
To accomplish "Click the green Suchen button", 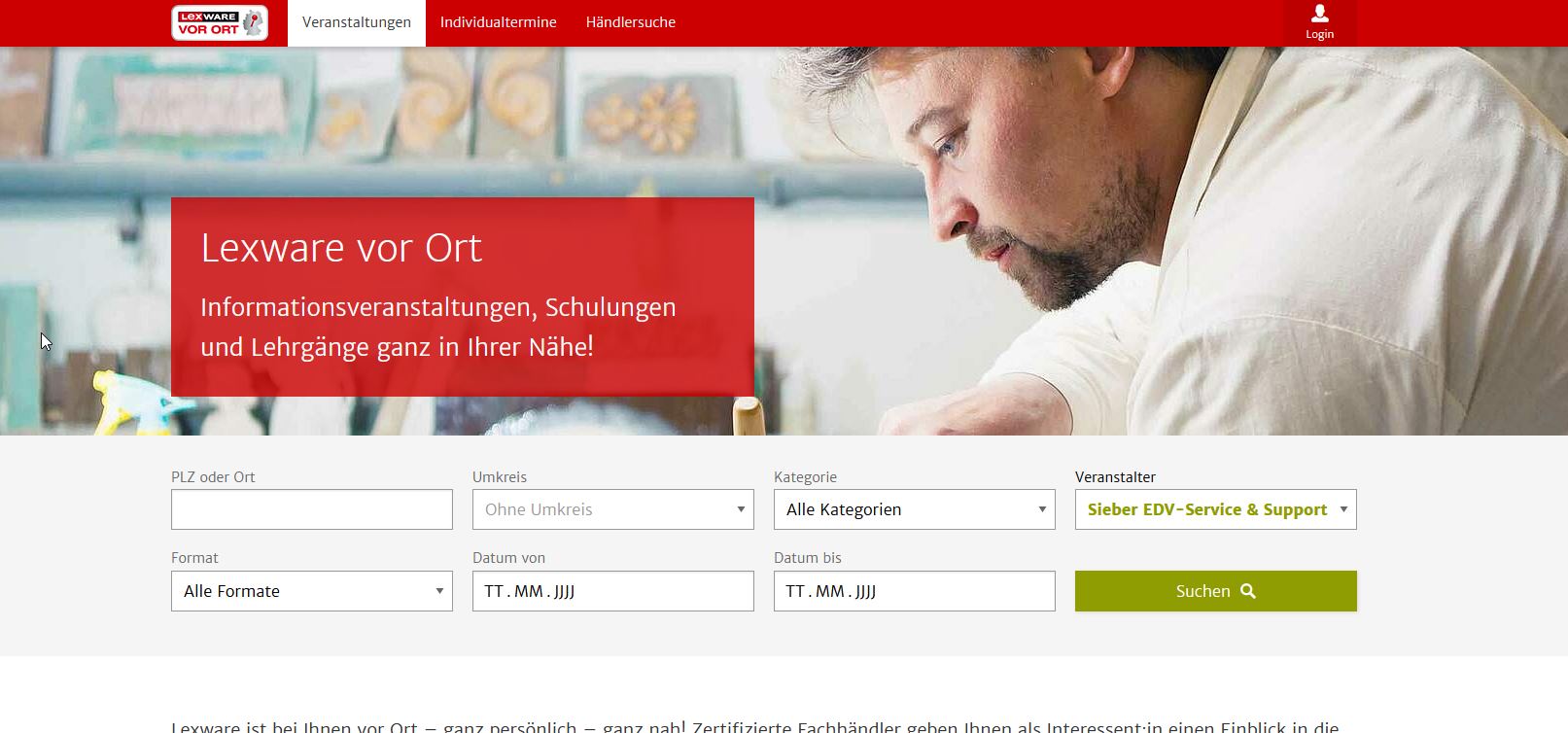I will (1216, 591).
